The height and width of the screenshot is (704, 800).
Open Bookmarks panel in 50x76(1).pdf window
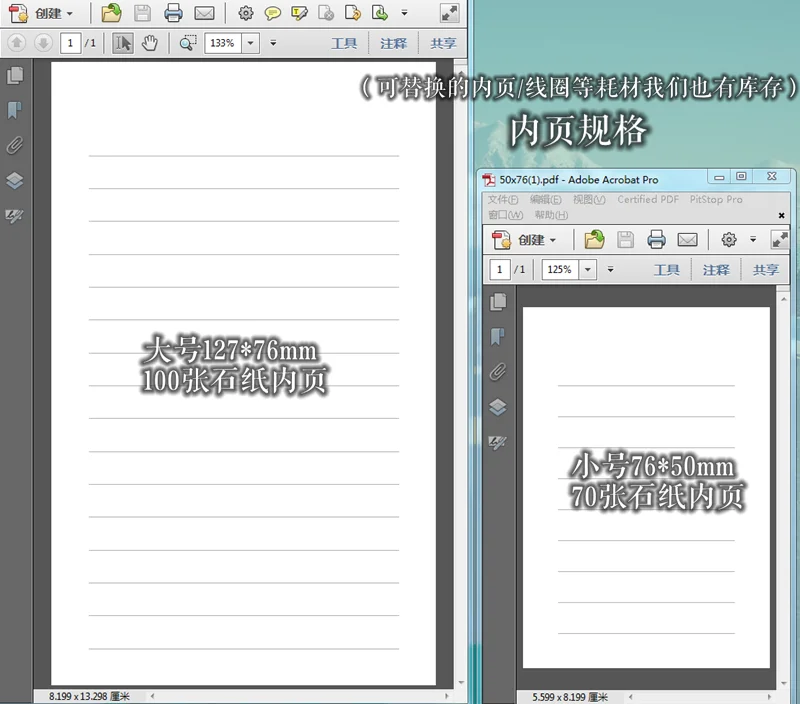(498, 336)
